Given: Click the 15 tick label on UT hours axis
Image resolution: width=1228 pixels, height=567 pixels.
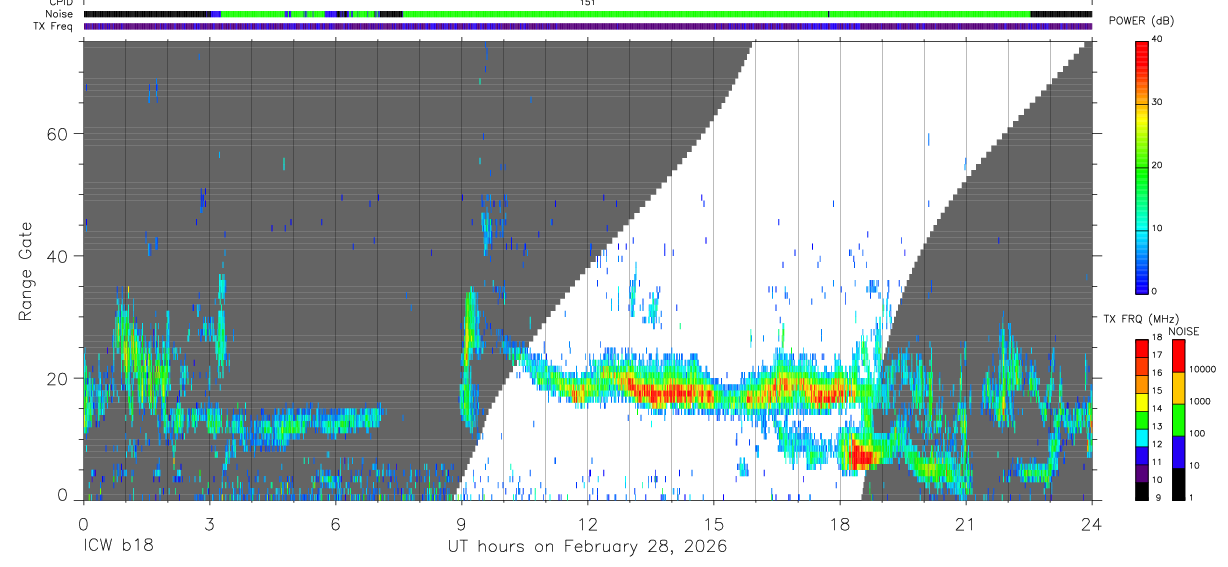Looking at the screenshot, I should [x=713, y=523].
